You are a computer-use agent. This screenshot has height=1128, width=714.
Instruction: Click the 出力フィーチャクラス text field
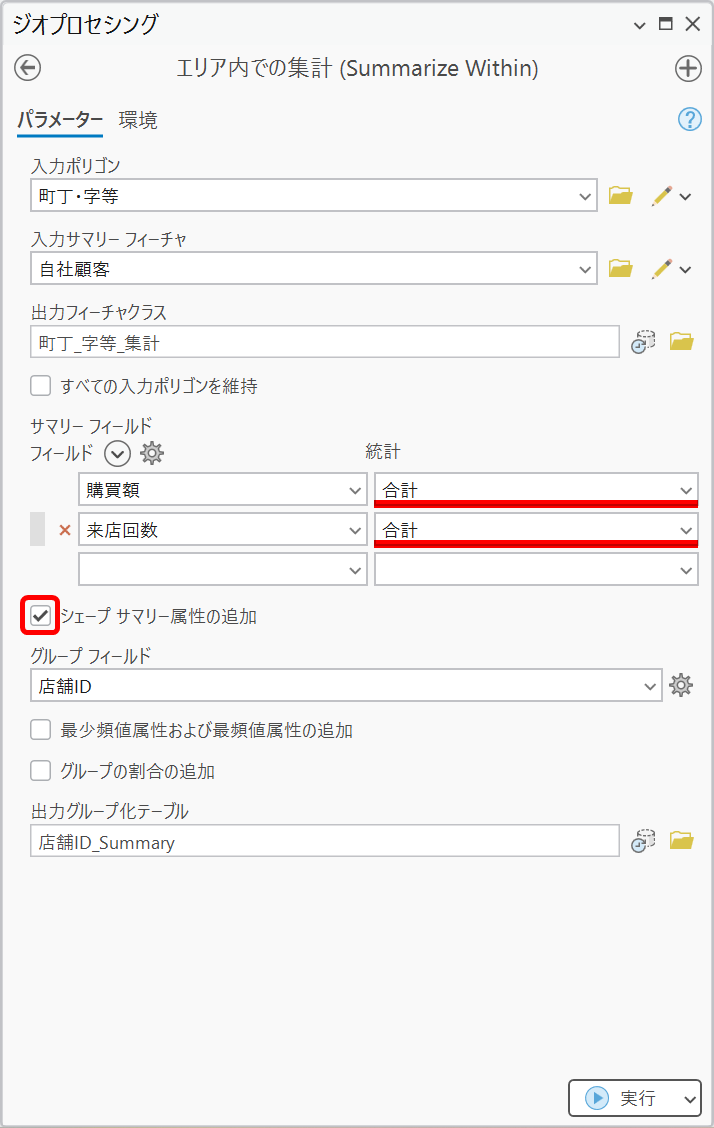[x=325, y=342]
